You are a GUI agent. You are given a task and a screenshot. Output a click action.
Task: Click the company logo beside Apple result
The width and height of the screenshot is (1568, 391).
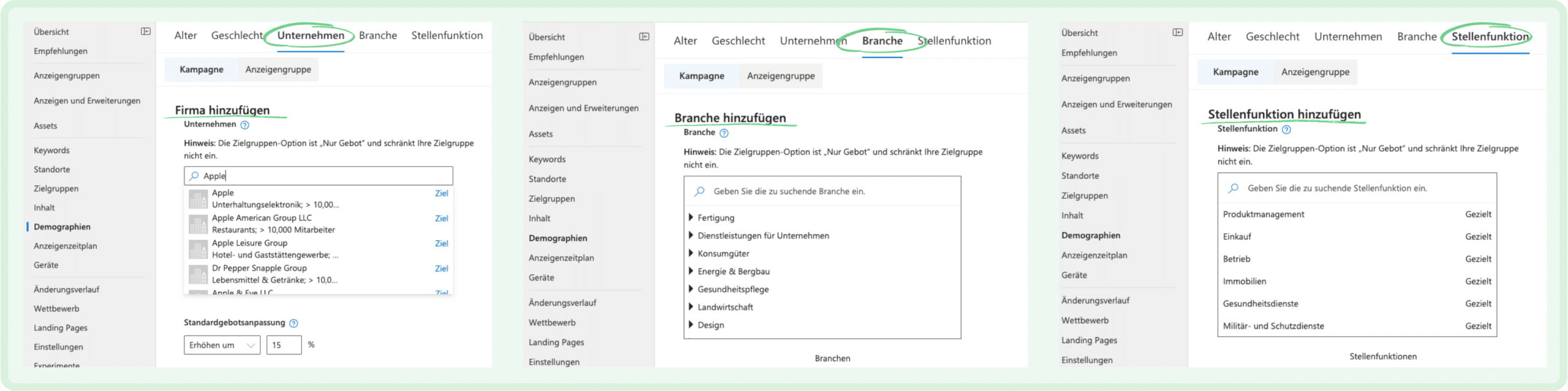click(198, 199)
